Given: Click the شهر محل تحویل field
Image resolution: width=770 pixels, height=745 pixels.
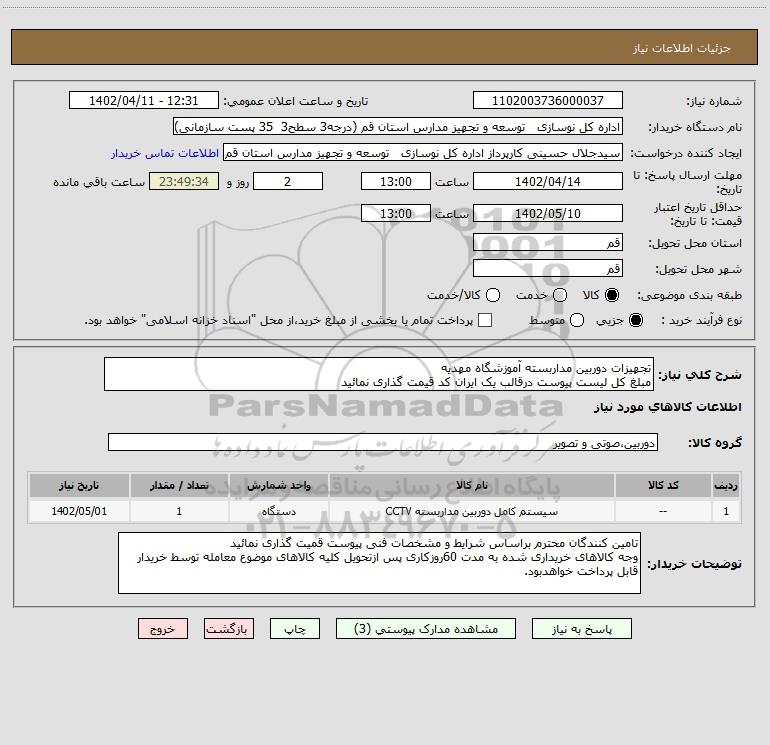Looking at the screenshot, I should point(548,268).
